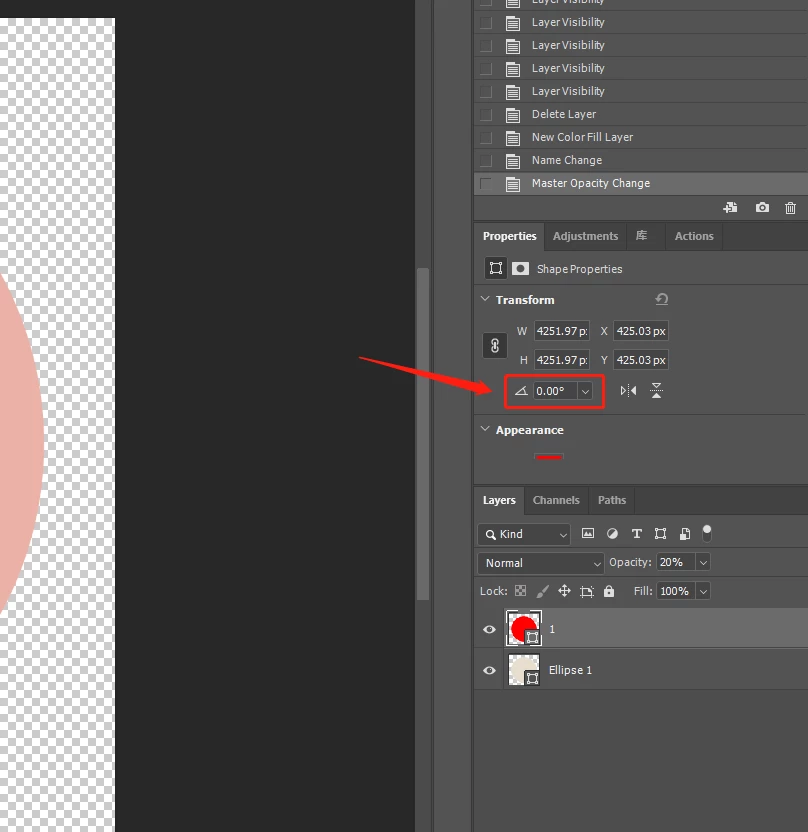Click the H height input field

[561, 360]
